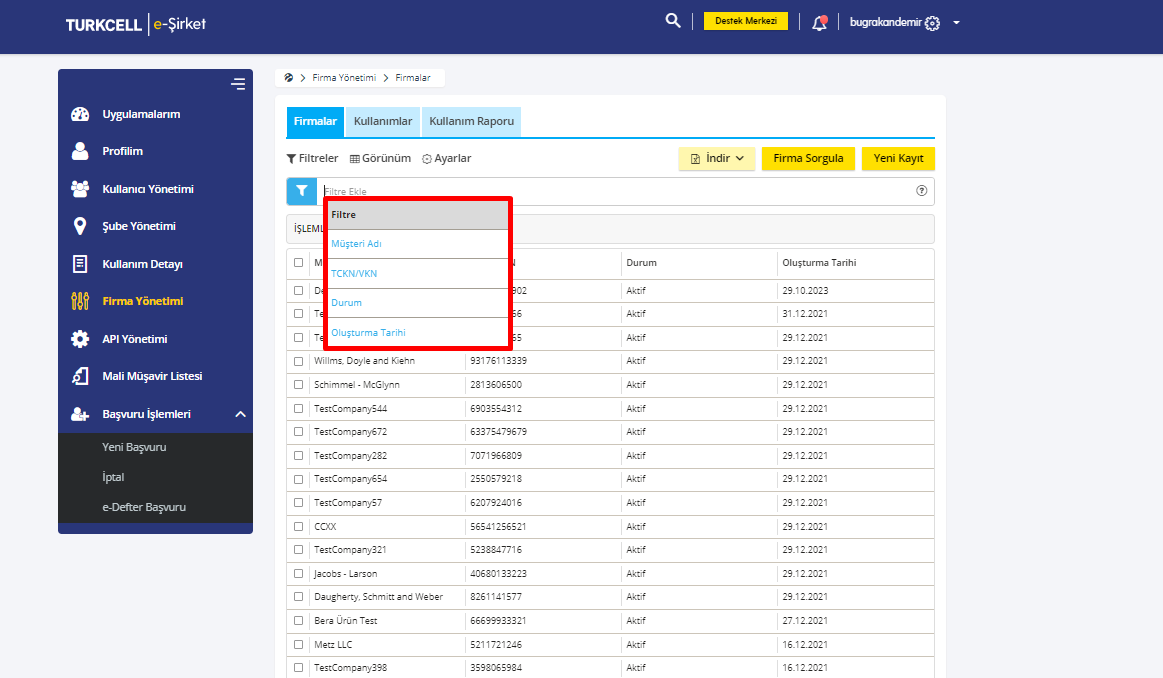Click the TestCompany654 name cell
This screenshot has width=1163, height=678.
350,478
